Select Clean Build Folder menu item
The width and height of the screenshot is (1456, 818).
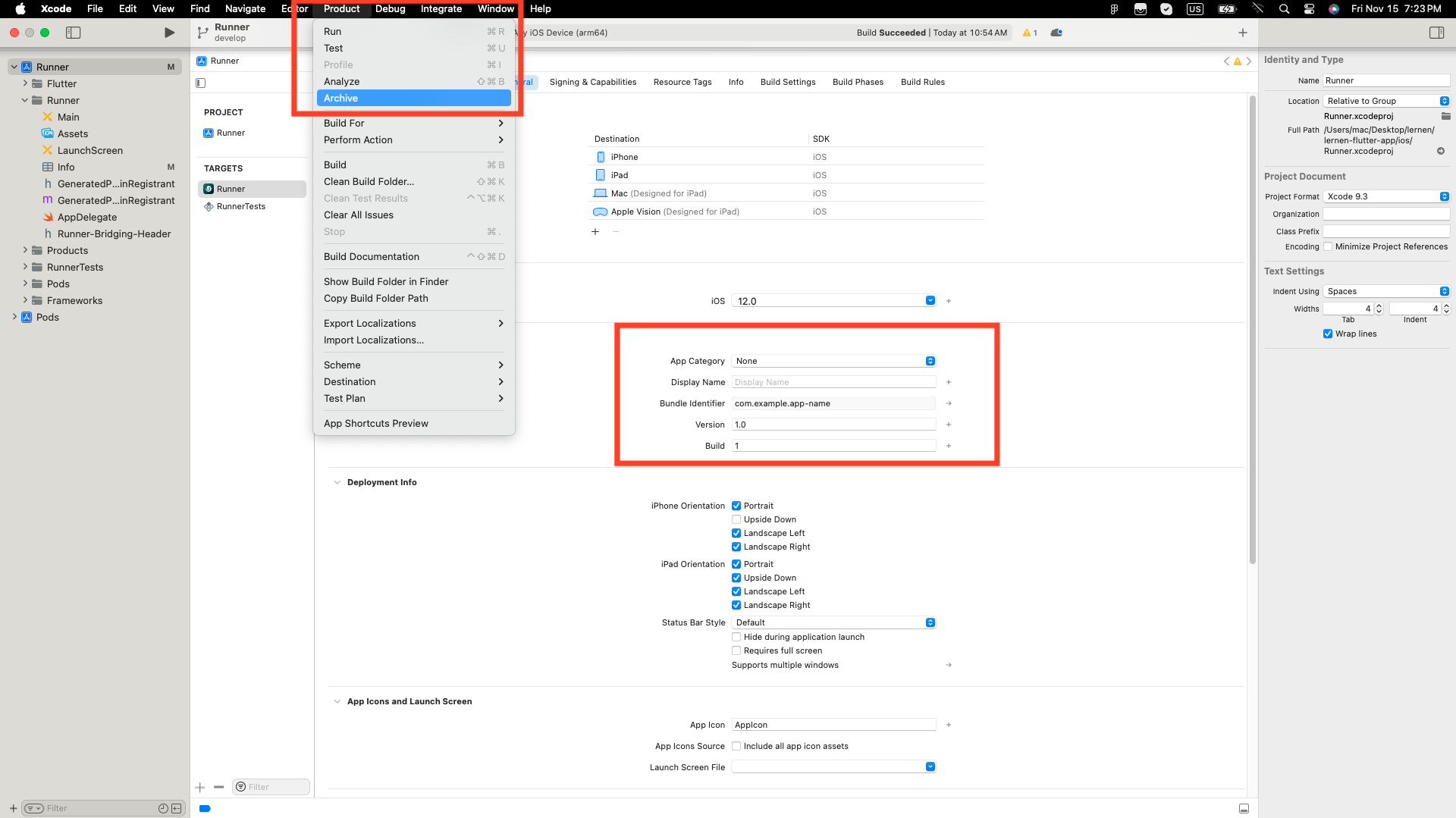[414, 181]
